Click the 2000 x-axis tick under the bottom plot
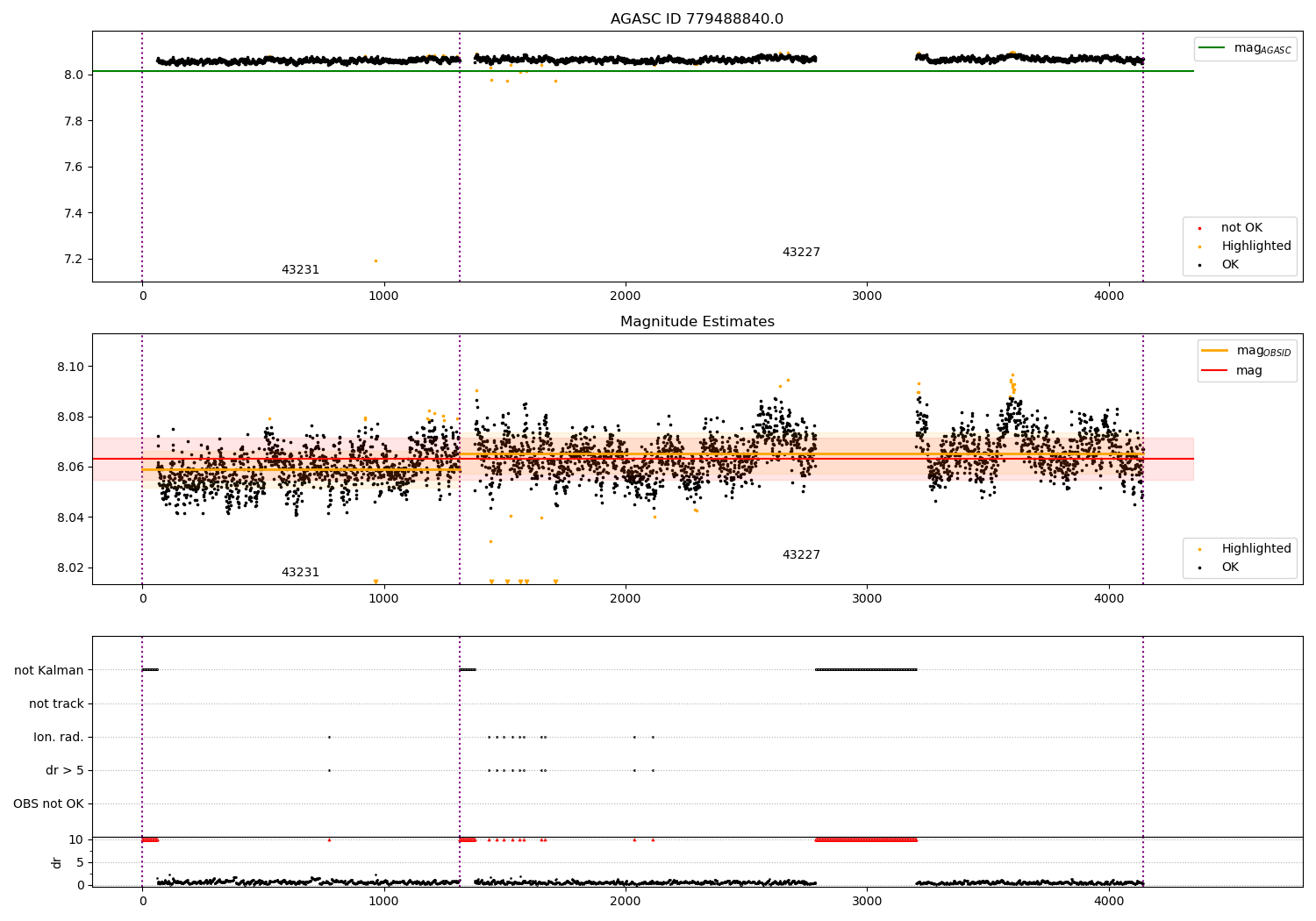The image size is (1316, 921). tap(626, 902)
